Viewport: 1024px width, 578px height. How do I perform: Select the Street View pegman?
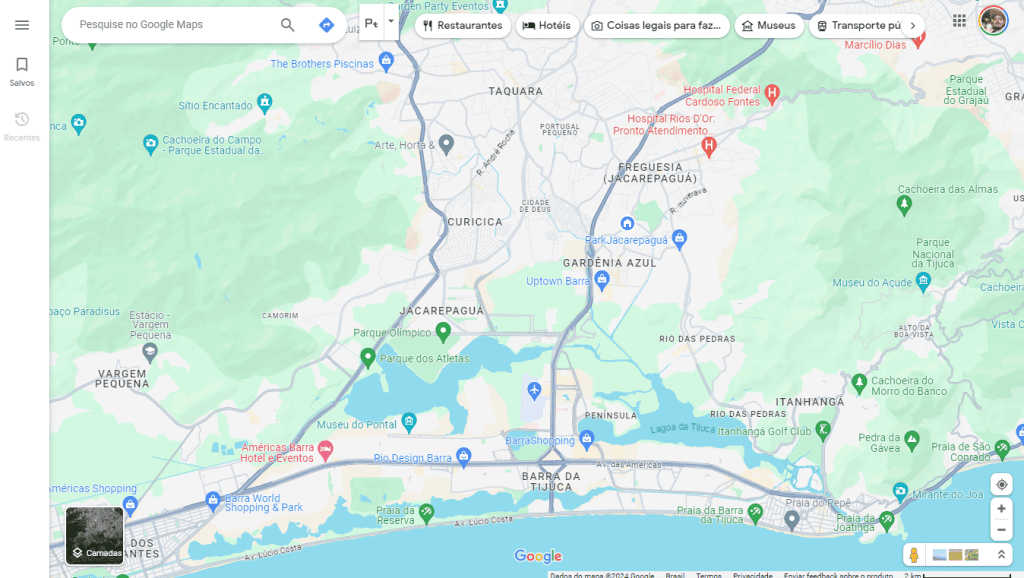click(914, 554)
